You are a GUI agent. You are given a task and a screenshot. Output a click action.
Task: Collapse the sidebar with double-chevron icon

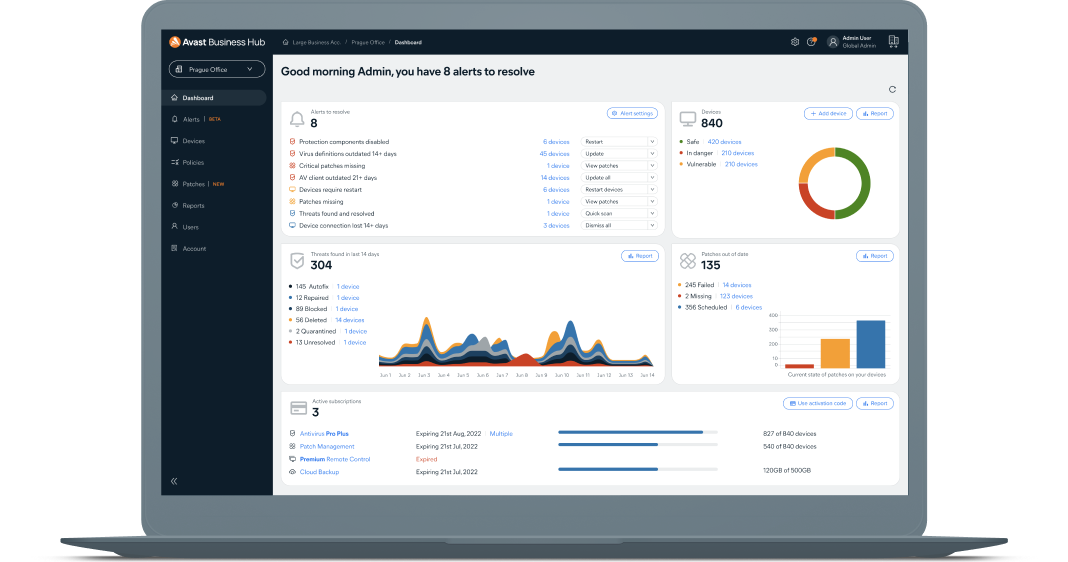[x=174, y=481]
